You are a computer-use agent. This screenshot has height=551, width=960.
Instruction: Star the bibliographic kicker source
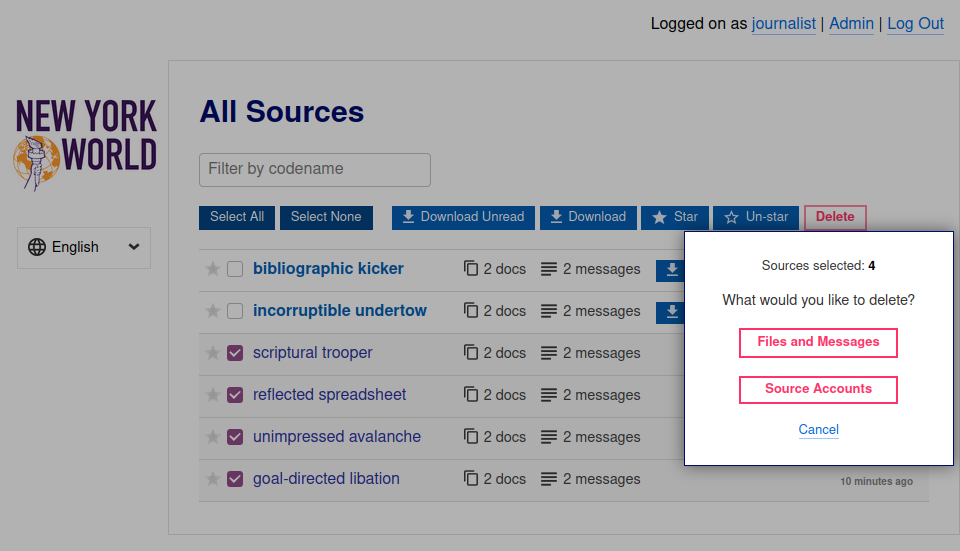click(x=212, y=269)
